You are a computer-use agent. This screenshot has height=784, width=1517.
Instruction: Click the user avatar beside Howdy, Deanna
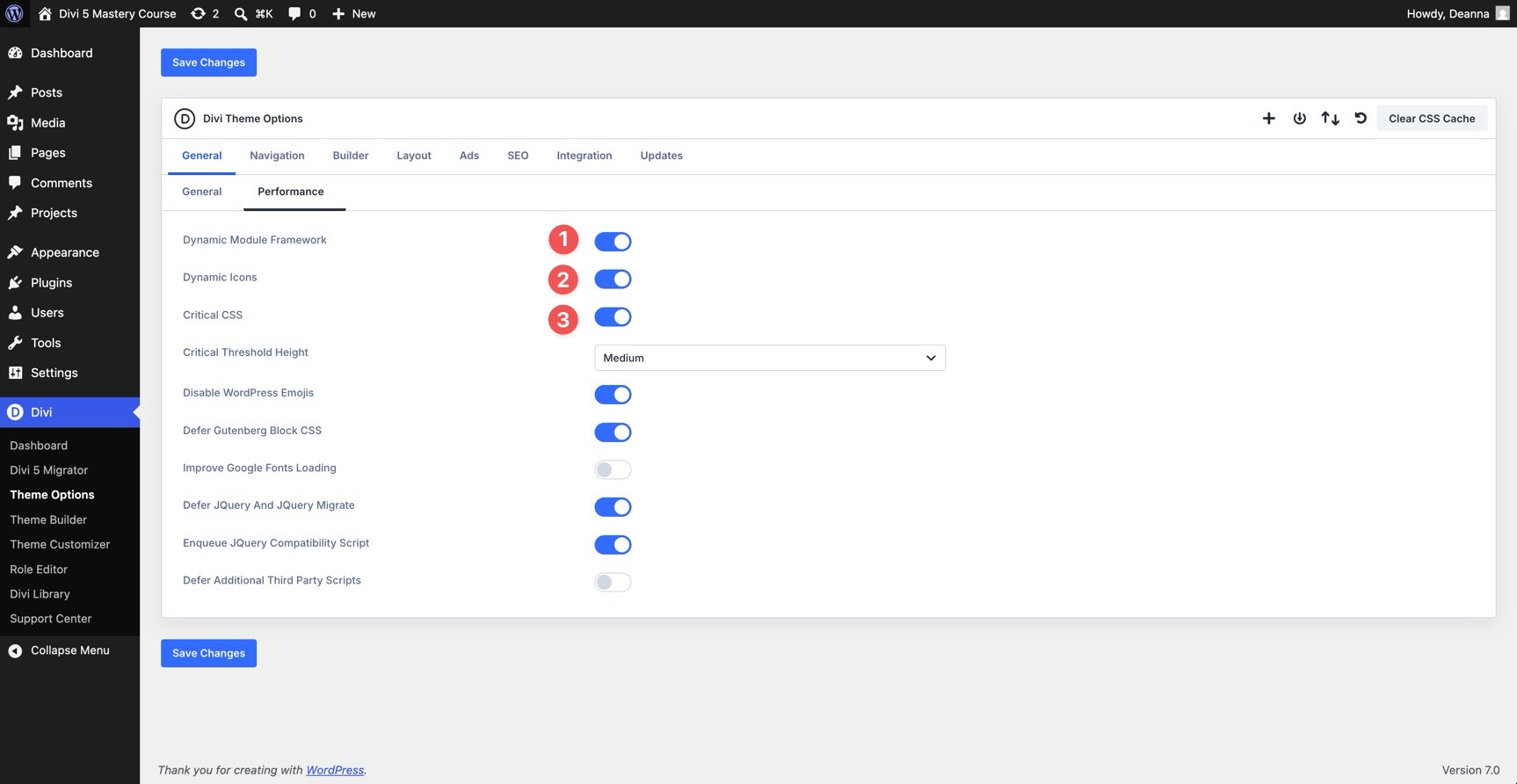(1502, 13)
